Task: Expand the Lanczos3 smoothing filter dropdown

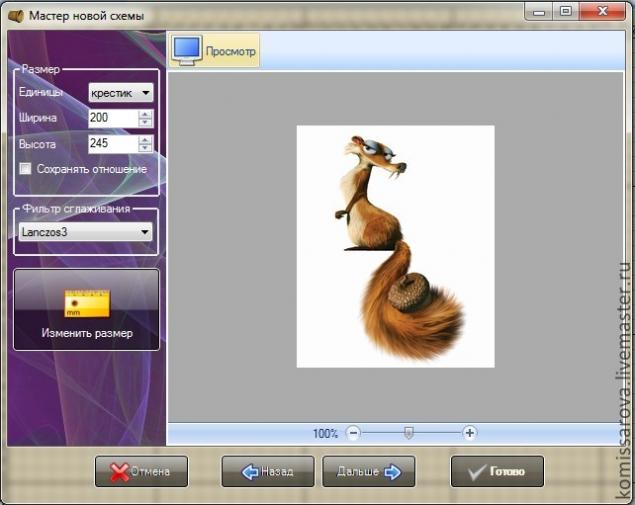Action: tap(85, 232)
